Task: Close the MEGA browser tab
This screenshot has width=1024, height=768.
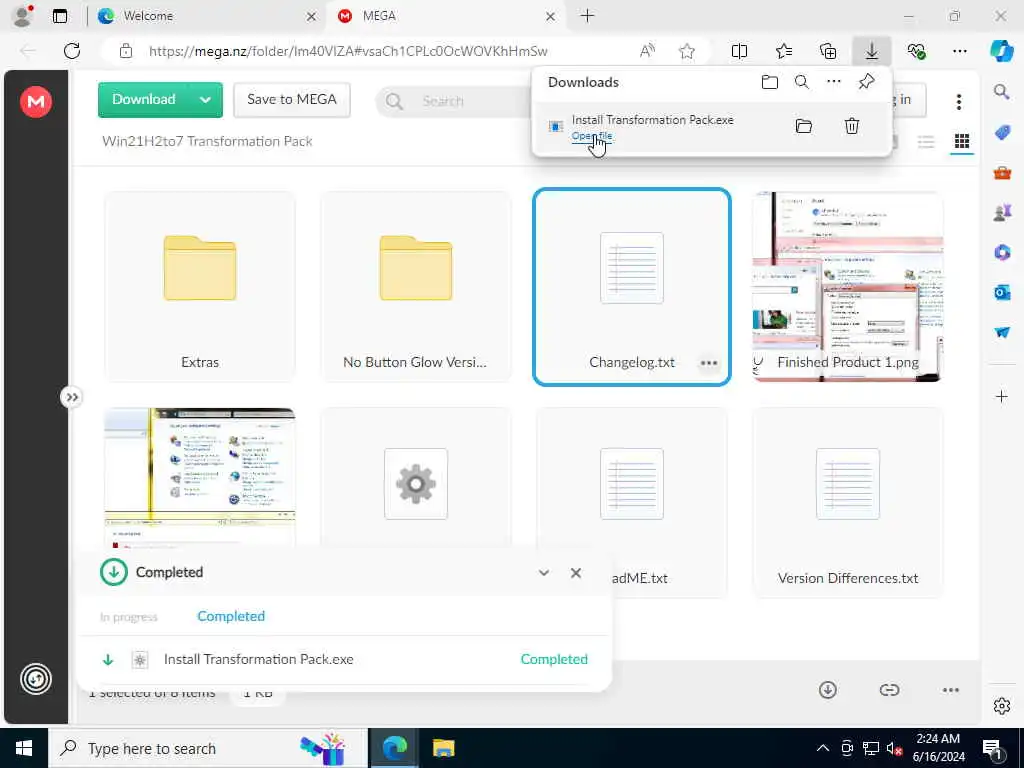Action: pyautogui.click(x=551, y=16)
